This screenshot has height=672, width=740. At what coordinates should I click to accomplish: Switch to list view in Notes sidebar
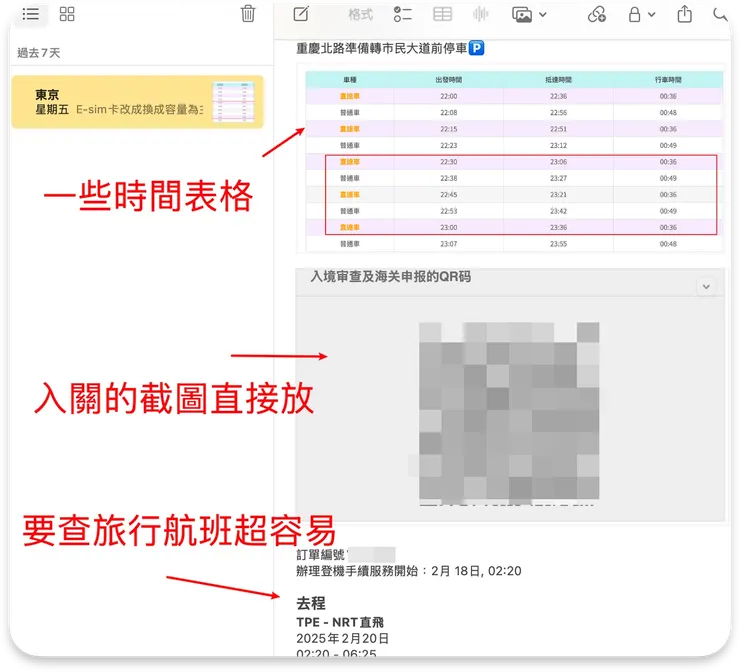(31, 14)
